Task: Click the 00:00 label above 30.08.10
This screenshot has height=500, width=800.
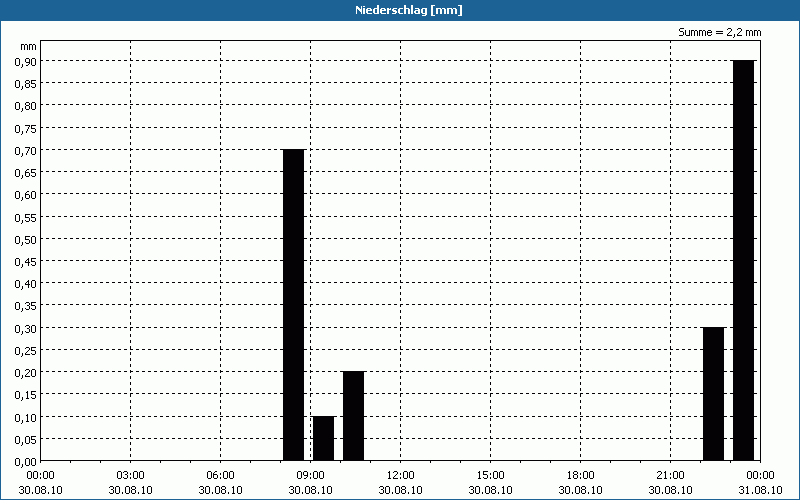Action: [40, 476]
